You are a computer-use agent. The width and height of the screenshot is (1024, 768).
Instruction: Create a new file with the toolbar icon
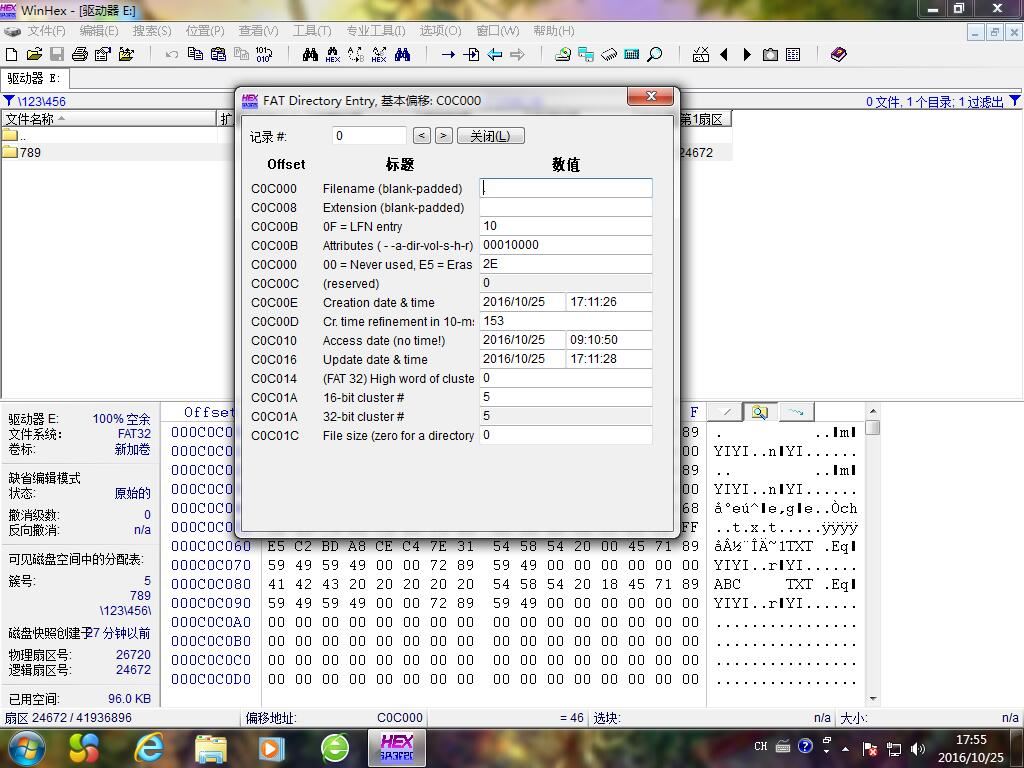[12, 55]
